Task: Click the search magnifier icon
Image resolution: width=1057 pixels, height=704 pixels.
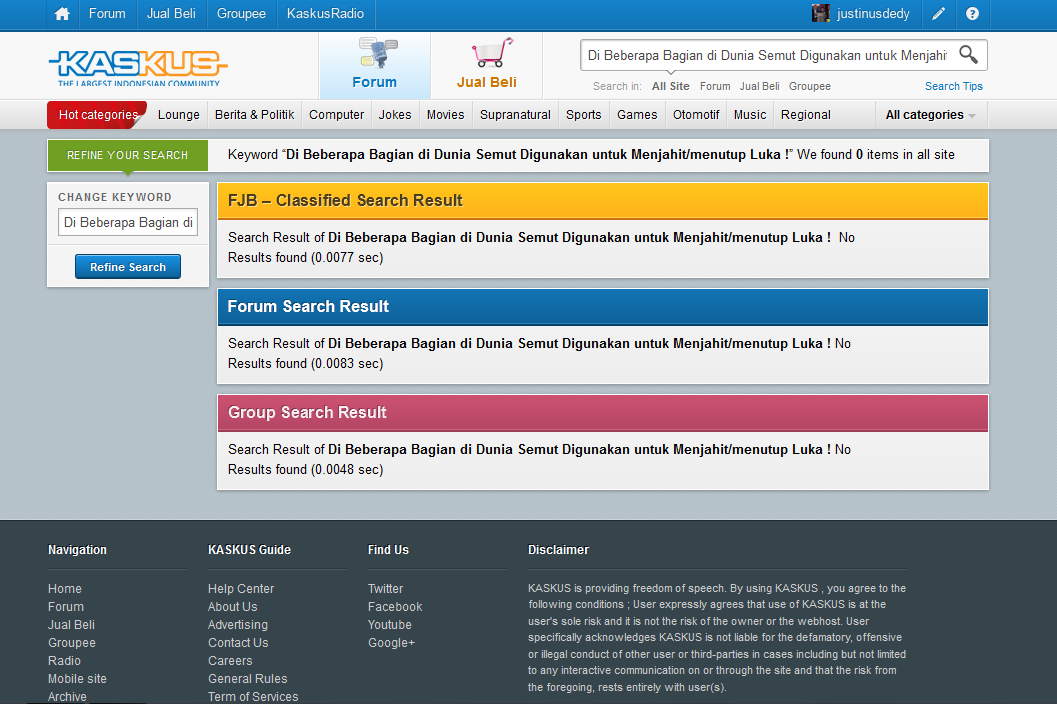Action: point(968,55)
